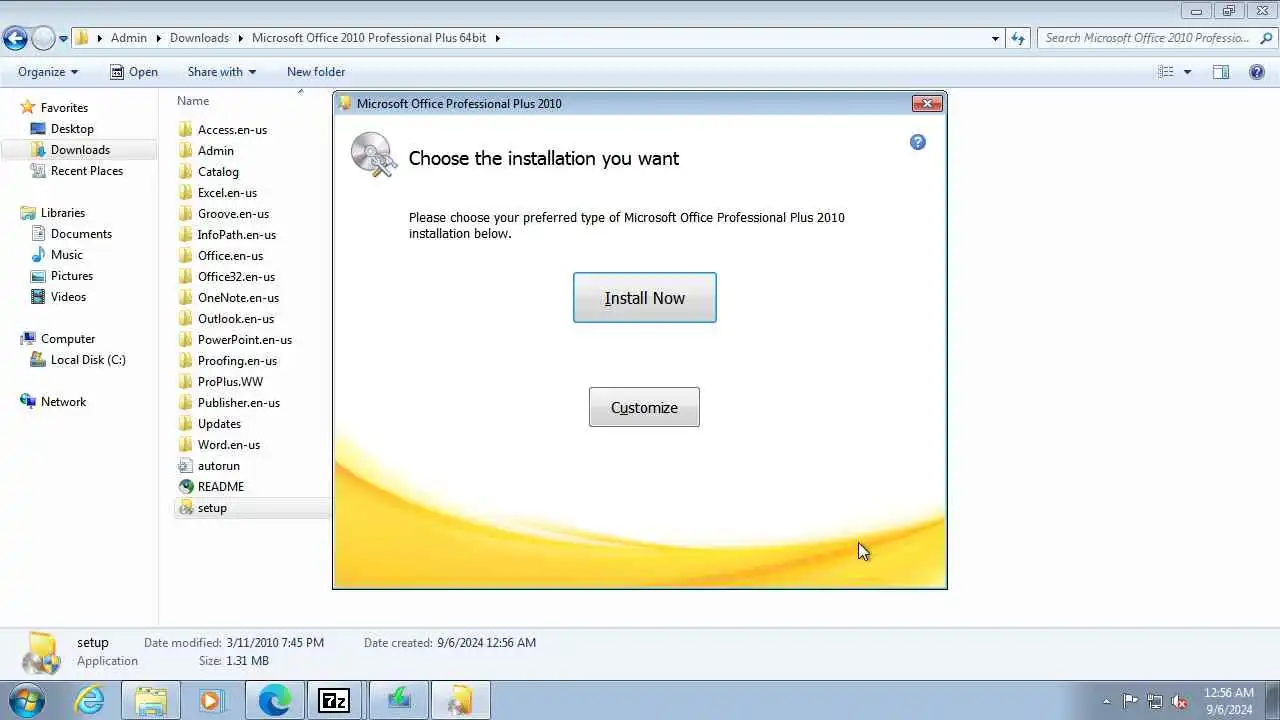Image resolution: width=1280 pixels, height=720 pixels.
Task: Select the ProPlus.WW folder
Action: coord(230,382)
